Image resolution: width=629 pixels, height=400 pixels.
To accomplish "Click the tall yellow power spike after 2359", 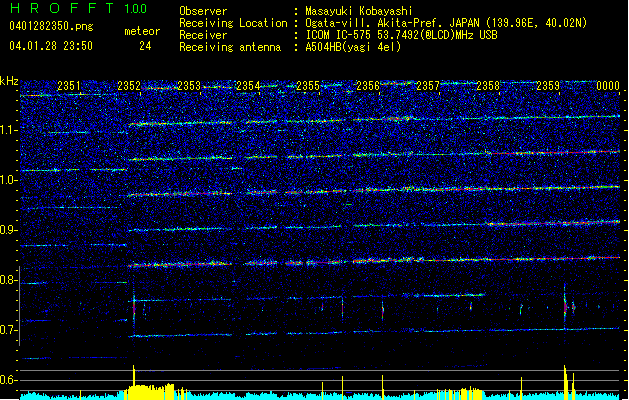I will tap(565, 382).
